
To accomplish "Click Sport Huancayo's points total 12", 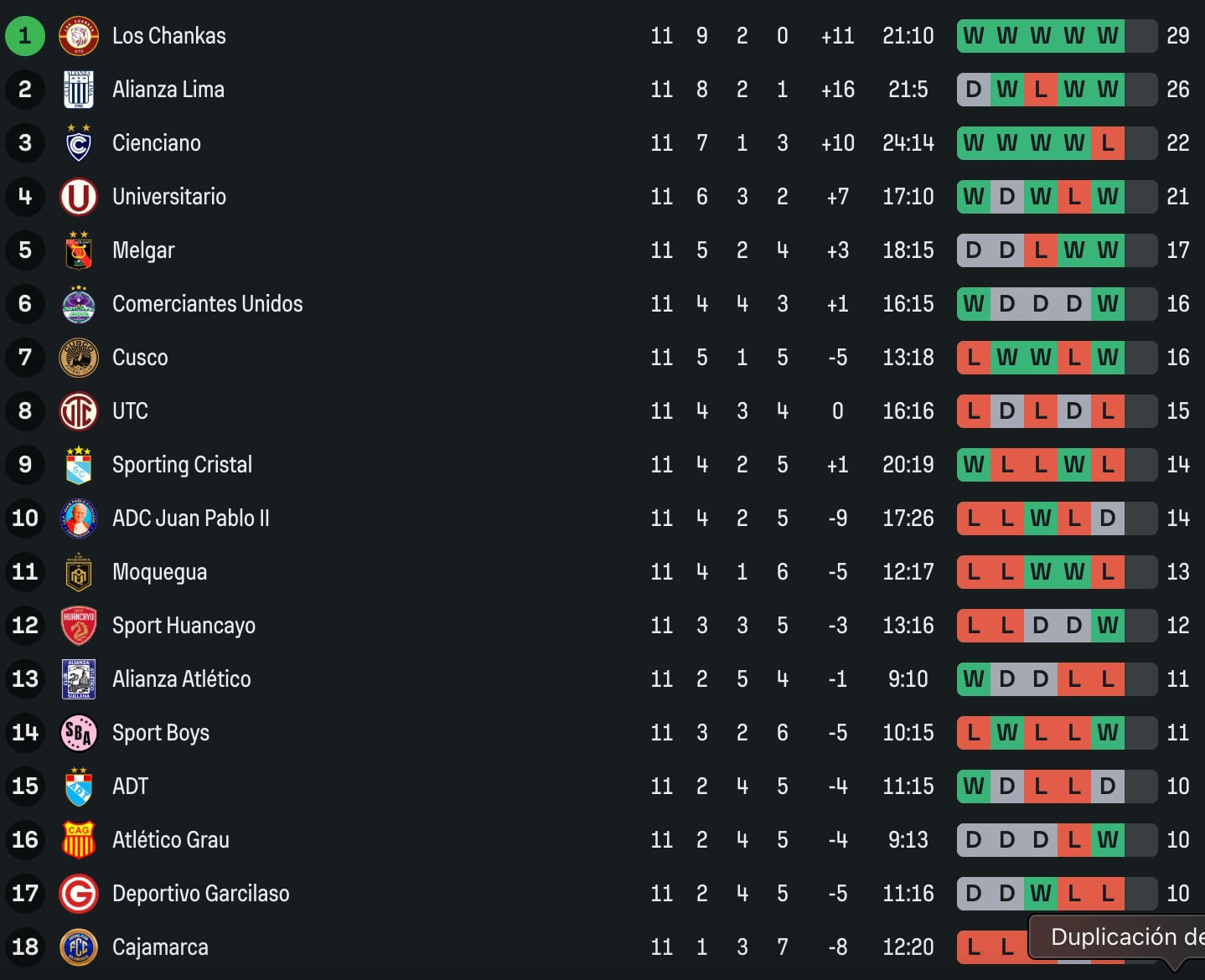I will (x=1177, y=625).
